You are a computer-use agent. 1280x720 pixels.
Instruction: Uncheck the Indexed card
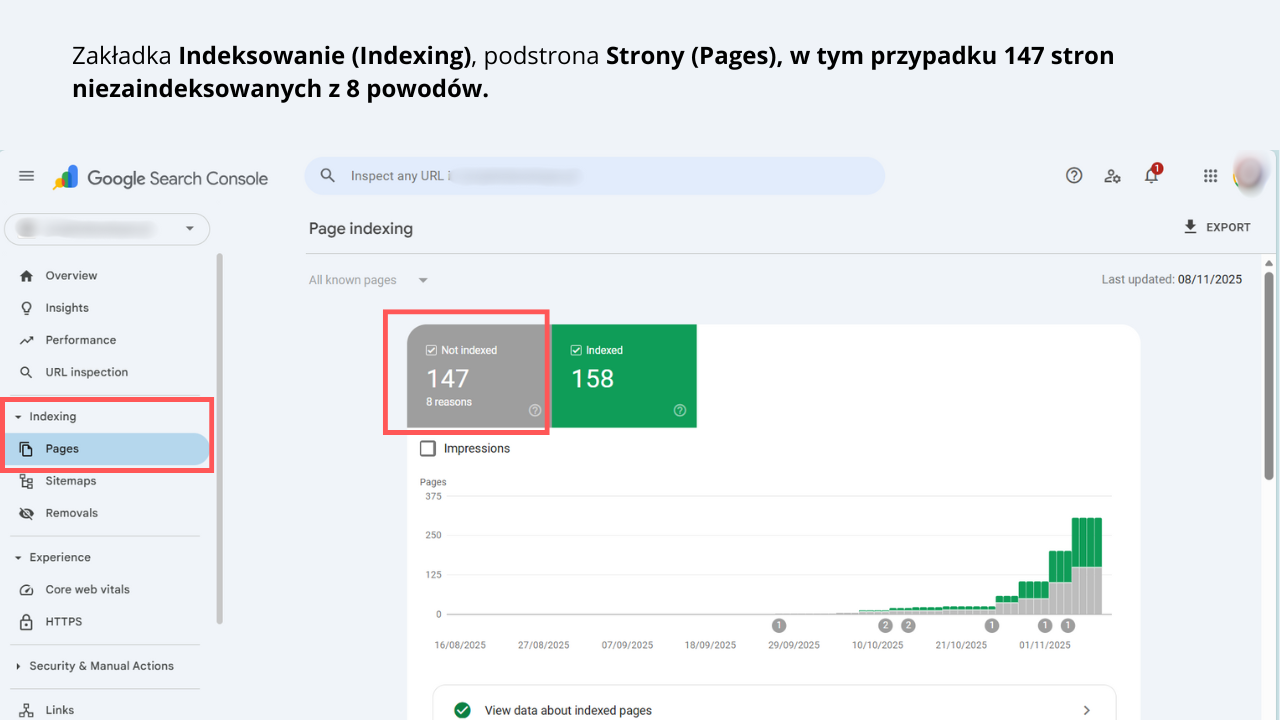coord(577,350)
